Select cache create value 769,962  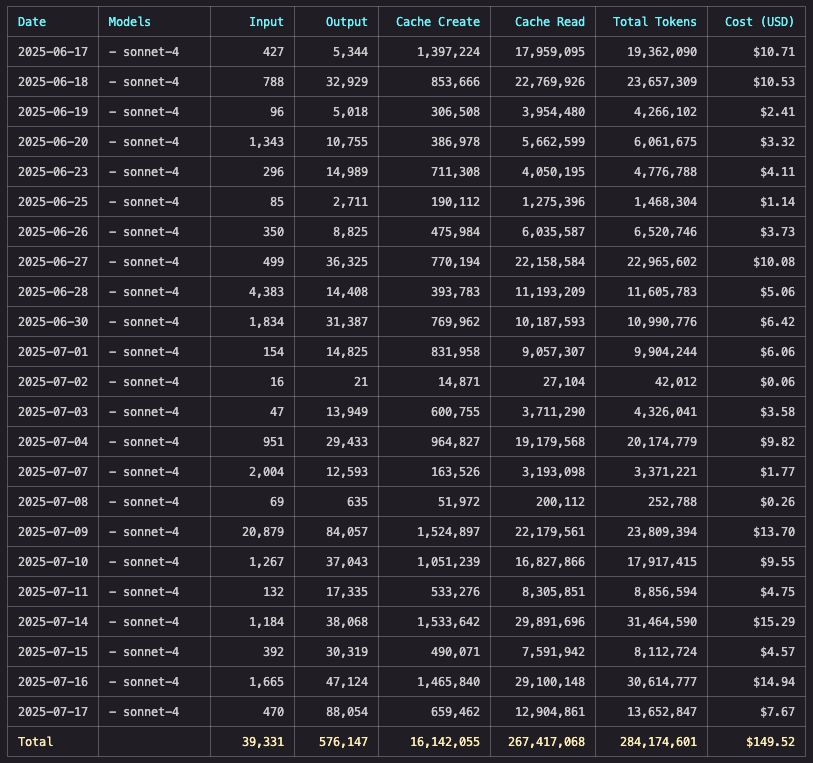pyautogui.click(x=455, y=322)
